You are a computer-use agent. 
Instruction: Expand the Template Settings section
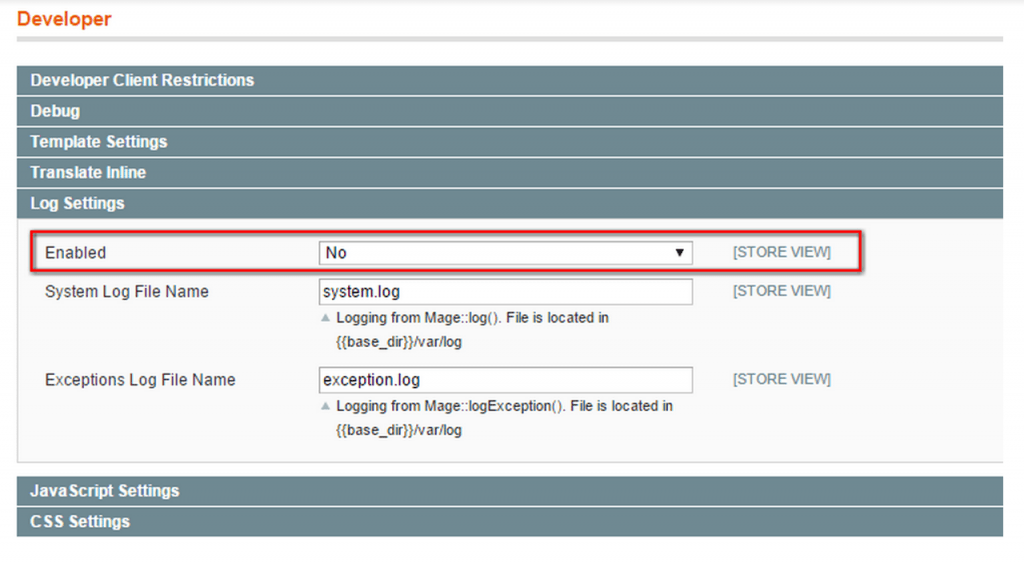pos(509,142)
